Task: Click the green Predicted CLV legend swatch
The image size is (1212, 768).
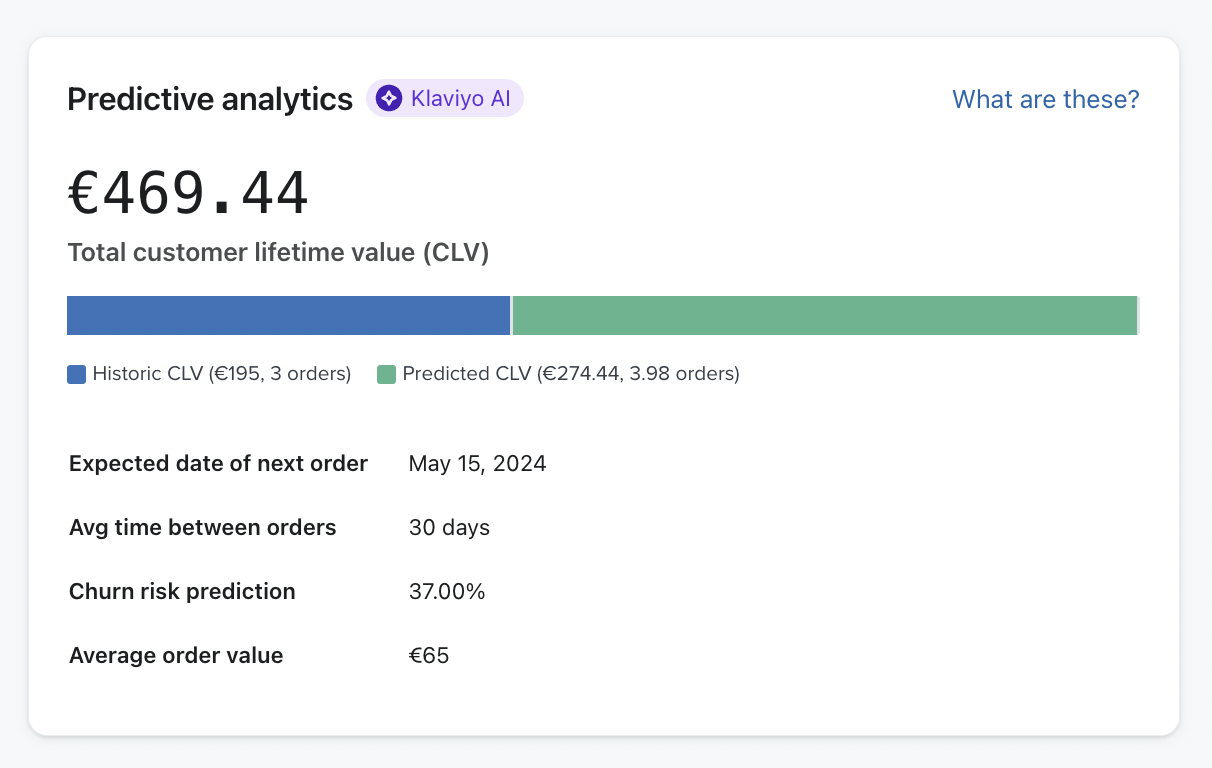Action: click(x=387, y=375)
